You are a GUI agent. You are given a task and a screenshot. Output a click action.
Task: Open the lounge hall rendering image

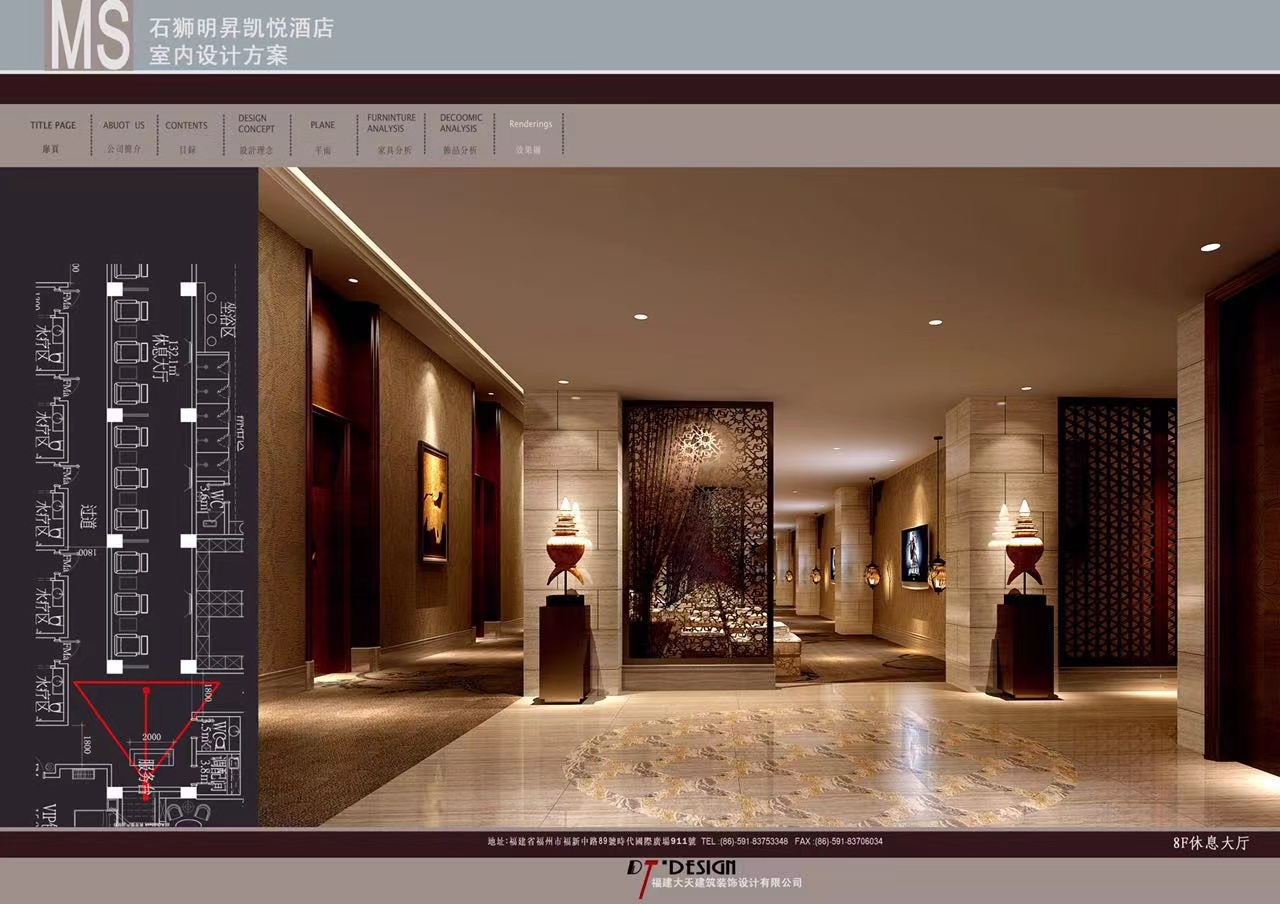point(769,496)
